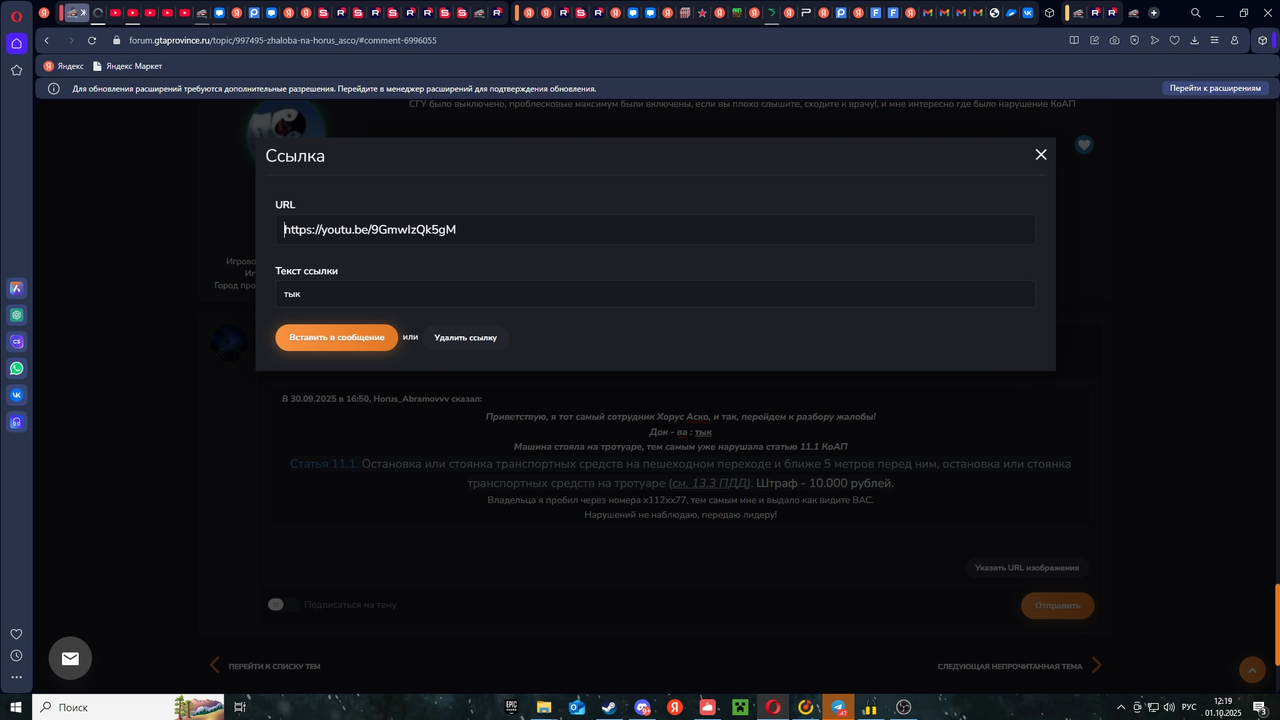Open a new tab with plus
Screen dimensions: 1280x720
pos(1153,13)
